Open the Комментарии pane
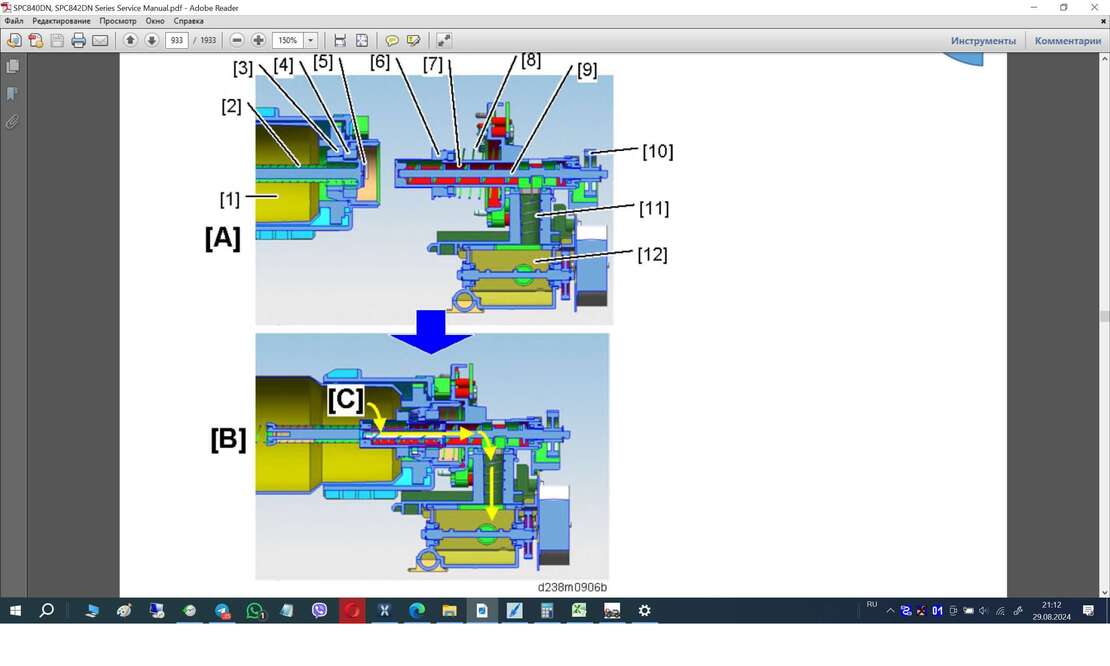The width and height of the screenshot is (1110, 666). [x=1067, y=41]
